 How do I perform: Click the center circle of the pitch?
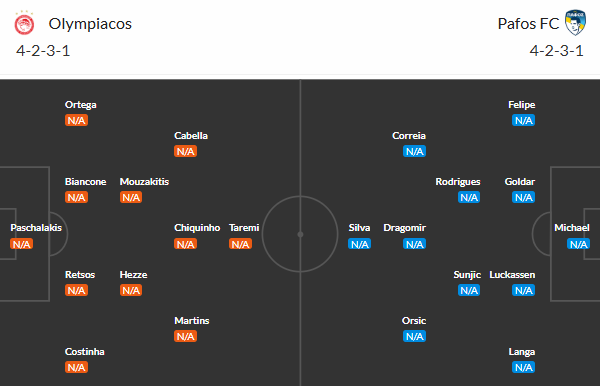pos(300,234)
